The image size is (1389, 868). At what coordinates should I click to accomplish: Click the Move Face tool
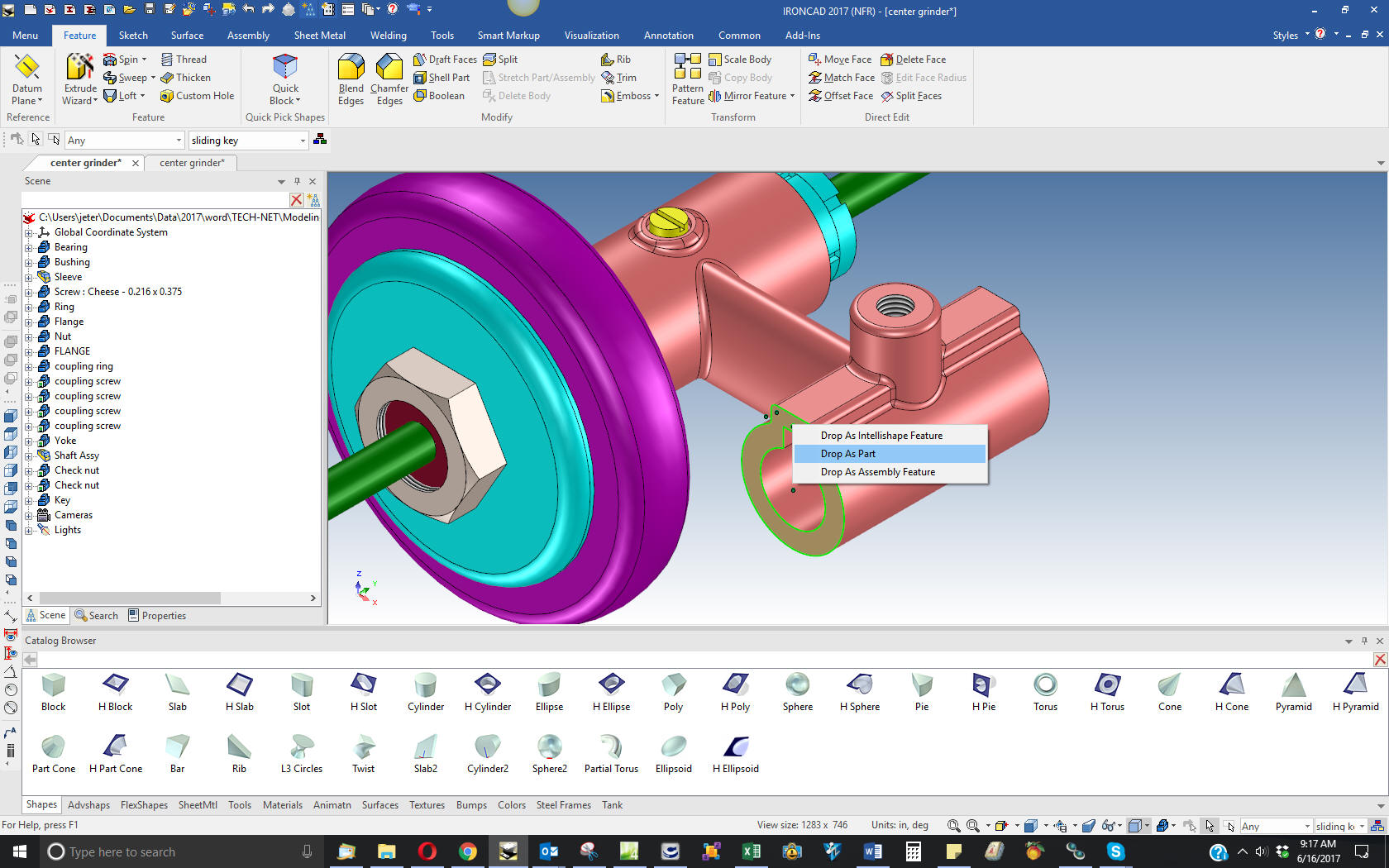tap(840, 60)
